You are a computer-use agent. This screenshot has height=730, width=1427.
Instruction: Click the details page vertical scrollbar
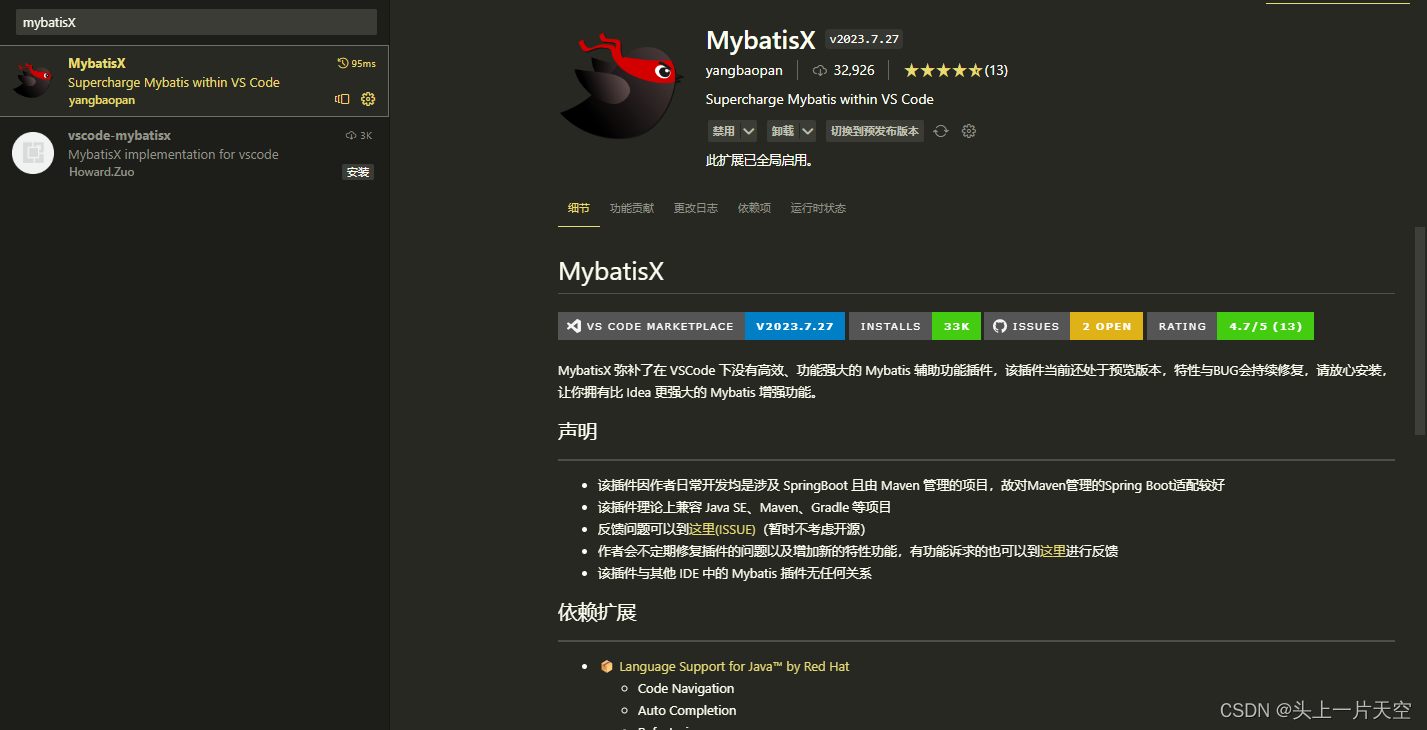(1420, 330)
